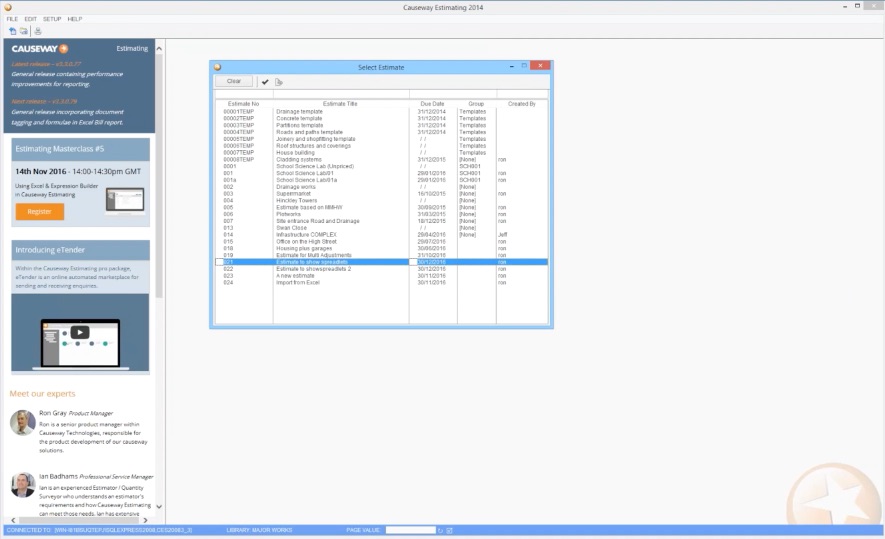Select the 'Plotworks' estimate row

(x=382, y=214)
